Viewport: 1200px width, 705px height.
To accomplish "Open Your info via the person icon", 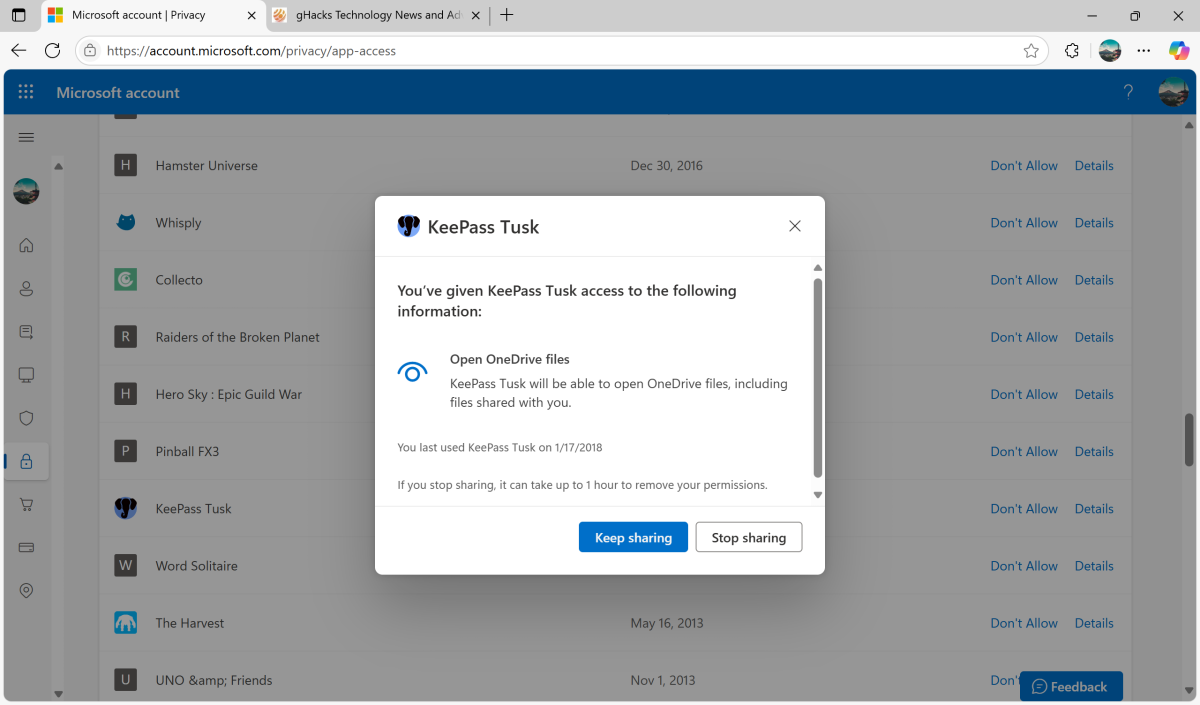I will click(26, 288).
